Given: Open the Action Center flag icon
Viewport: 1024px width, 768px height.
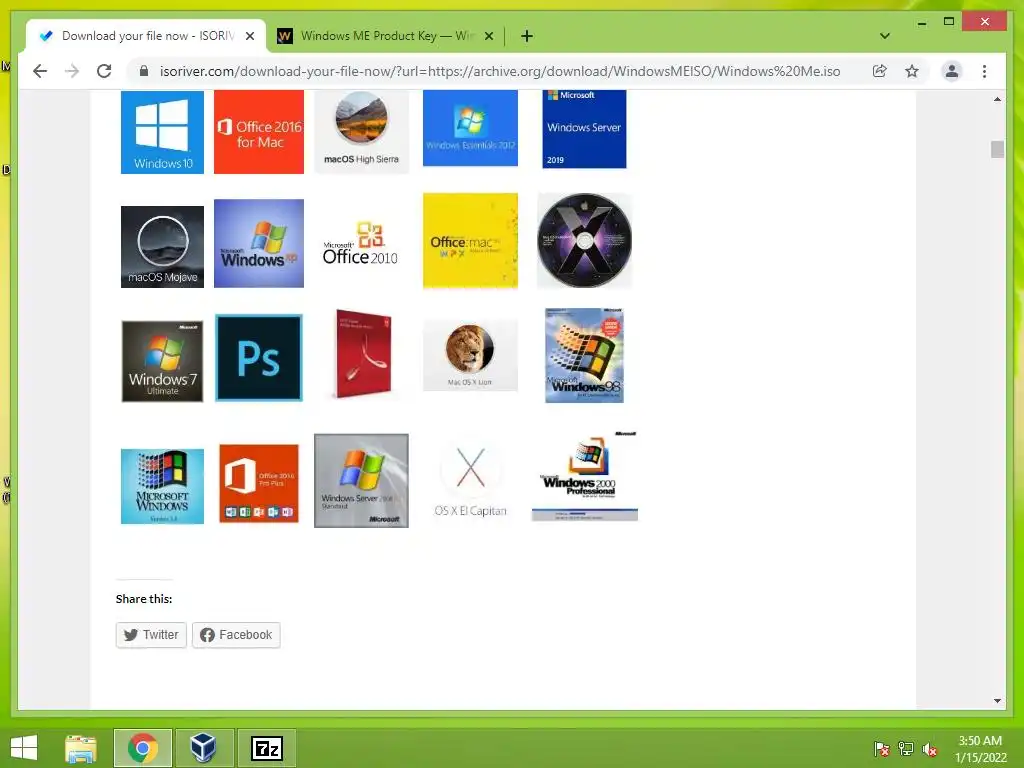Looking at the screenshot, I should tap(881, 748).
